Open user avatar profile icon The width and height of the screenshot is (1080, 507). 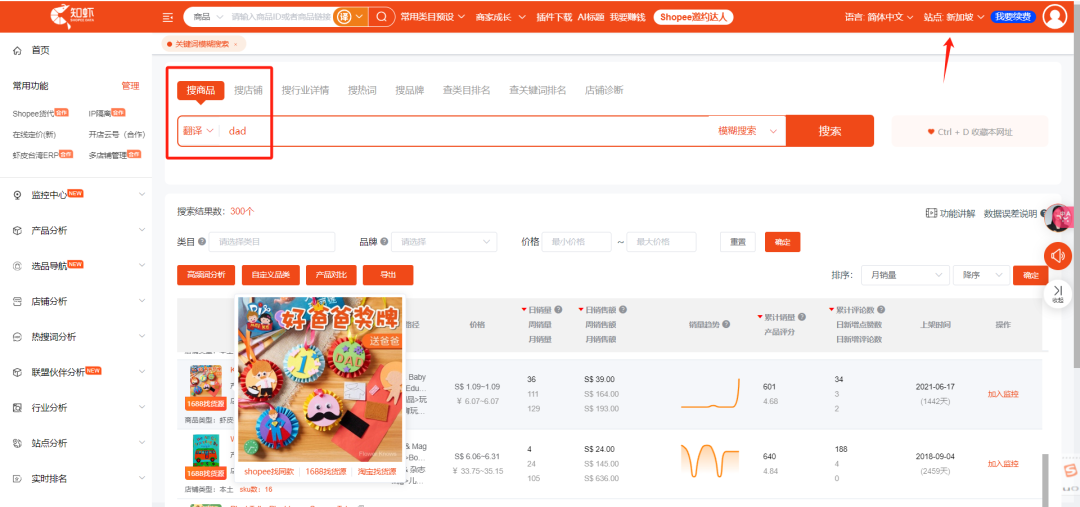click(1055, 17)
